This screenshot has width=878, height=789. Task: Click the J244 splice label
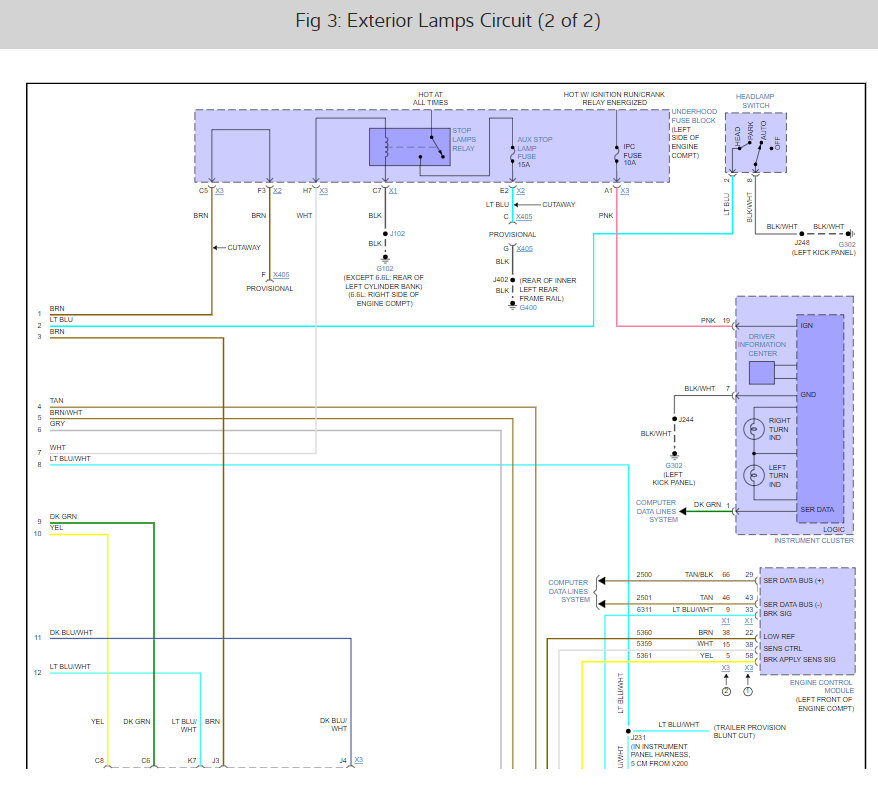point(686,419)
